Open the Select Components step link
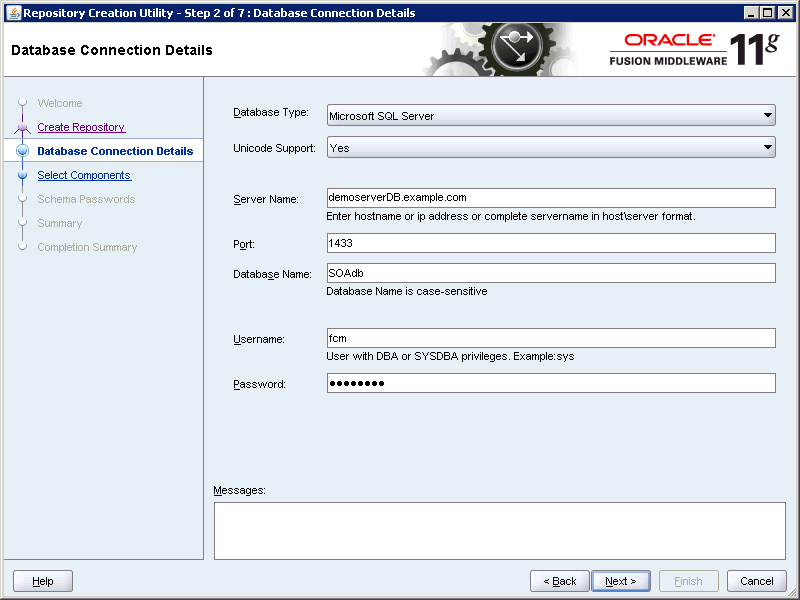 pos(83,175)
